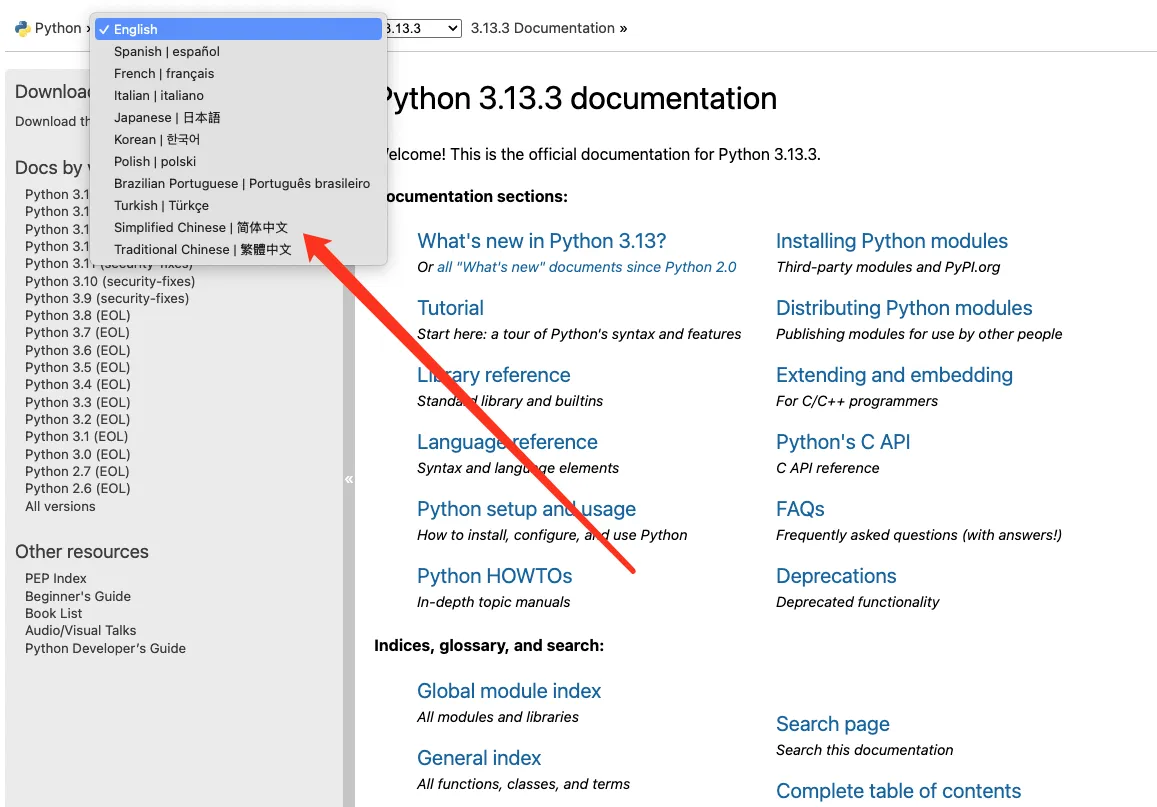Open the Language reference link
This screenshot has width=1157, height=807.
(x=507, y=443)
